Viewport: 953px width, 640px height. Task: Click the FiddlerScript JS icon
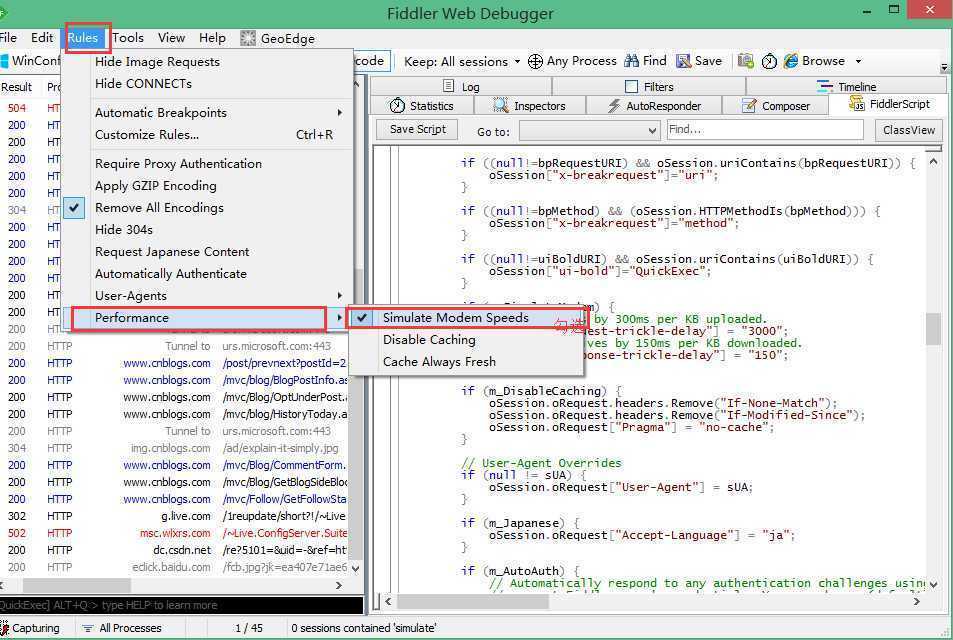[857, 104]
